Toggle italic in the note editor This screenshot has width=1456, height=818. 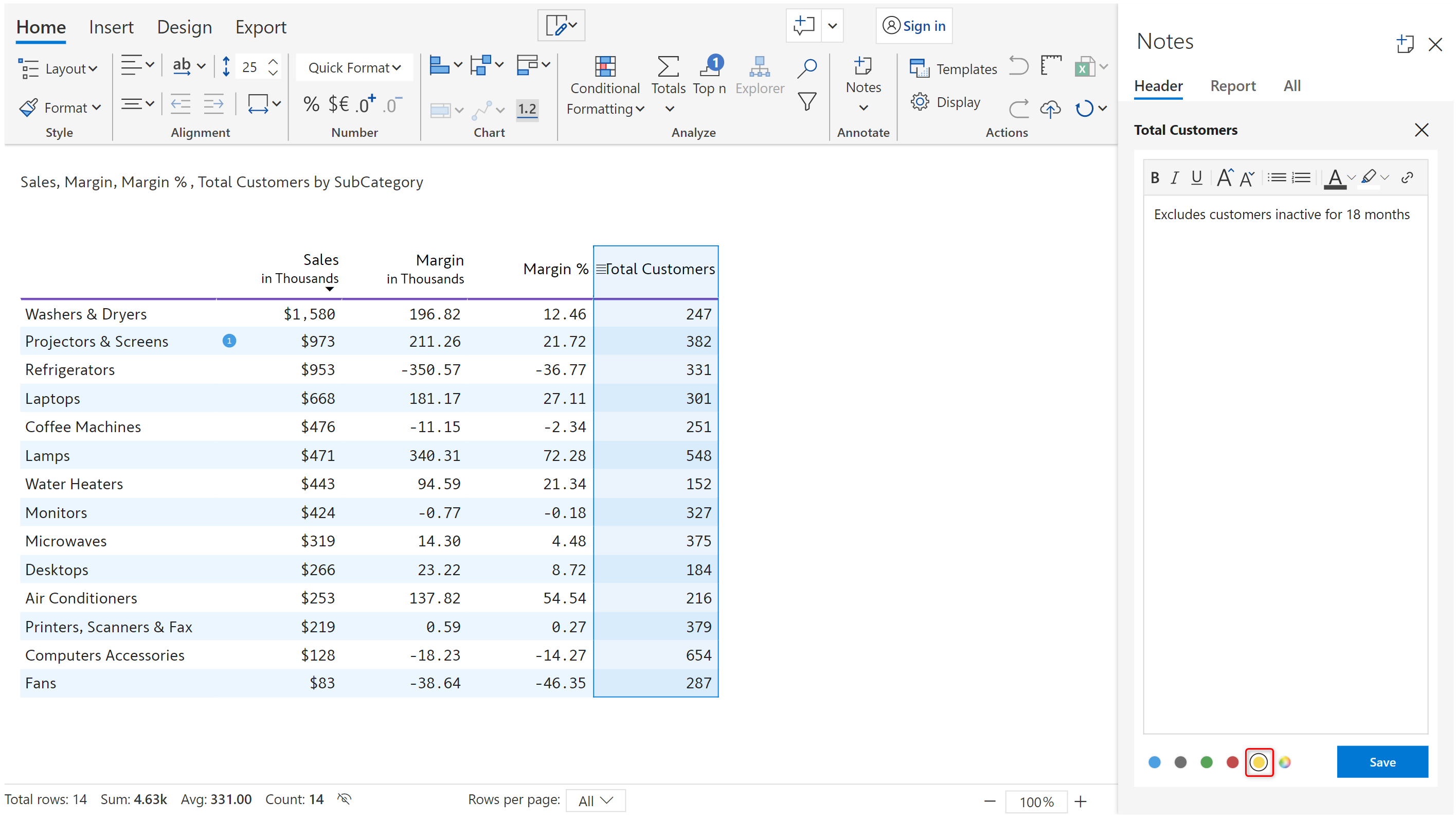tap(1175, 178)
